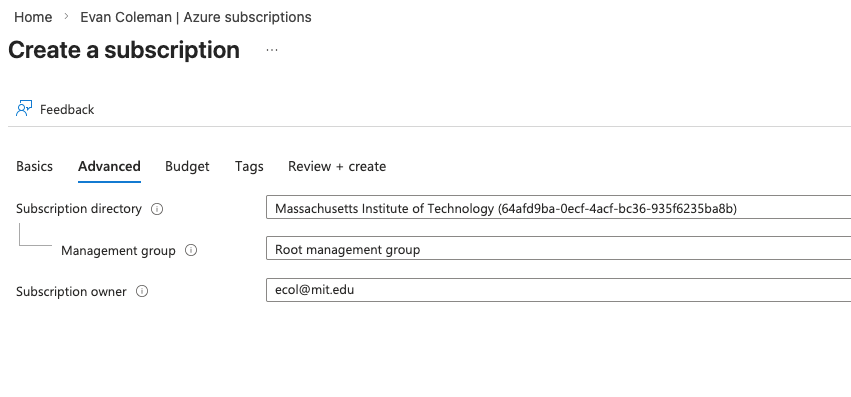Open info tooltip for Subscription owner

142,292
